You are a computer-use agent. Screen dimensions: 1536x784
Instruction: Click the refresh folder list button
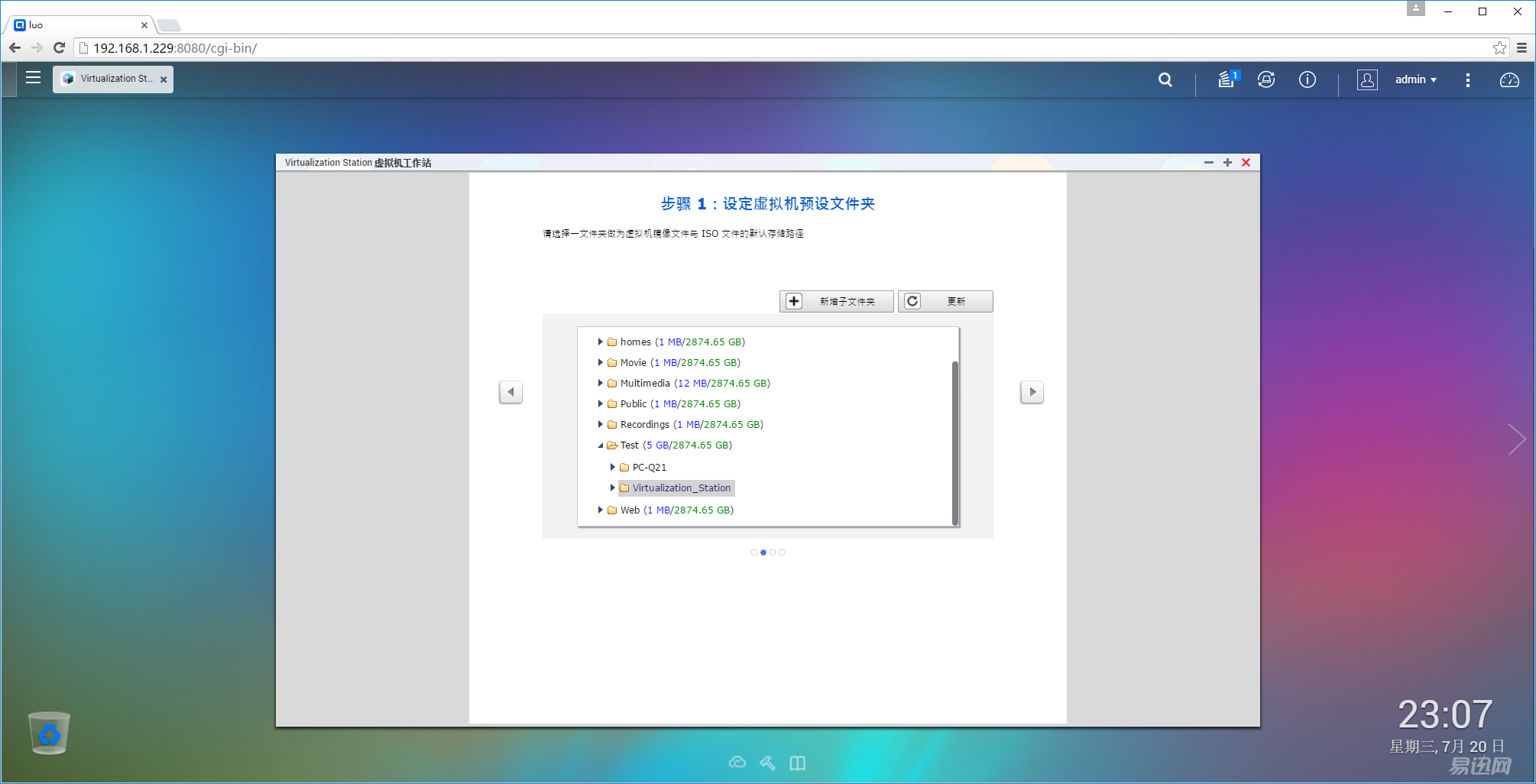[945, 301]
